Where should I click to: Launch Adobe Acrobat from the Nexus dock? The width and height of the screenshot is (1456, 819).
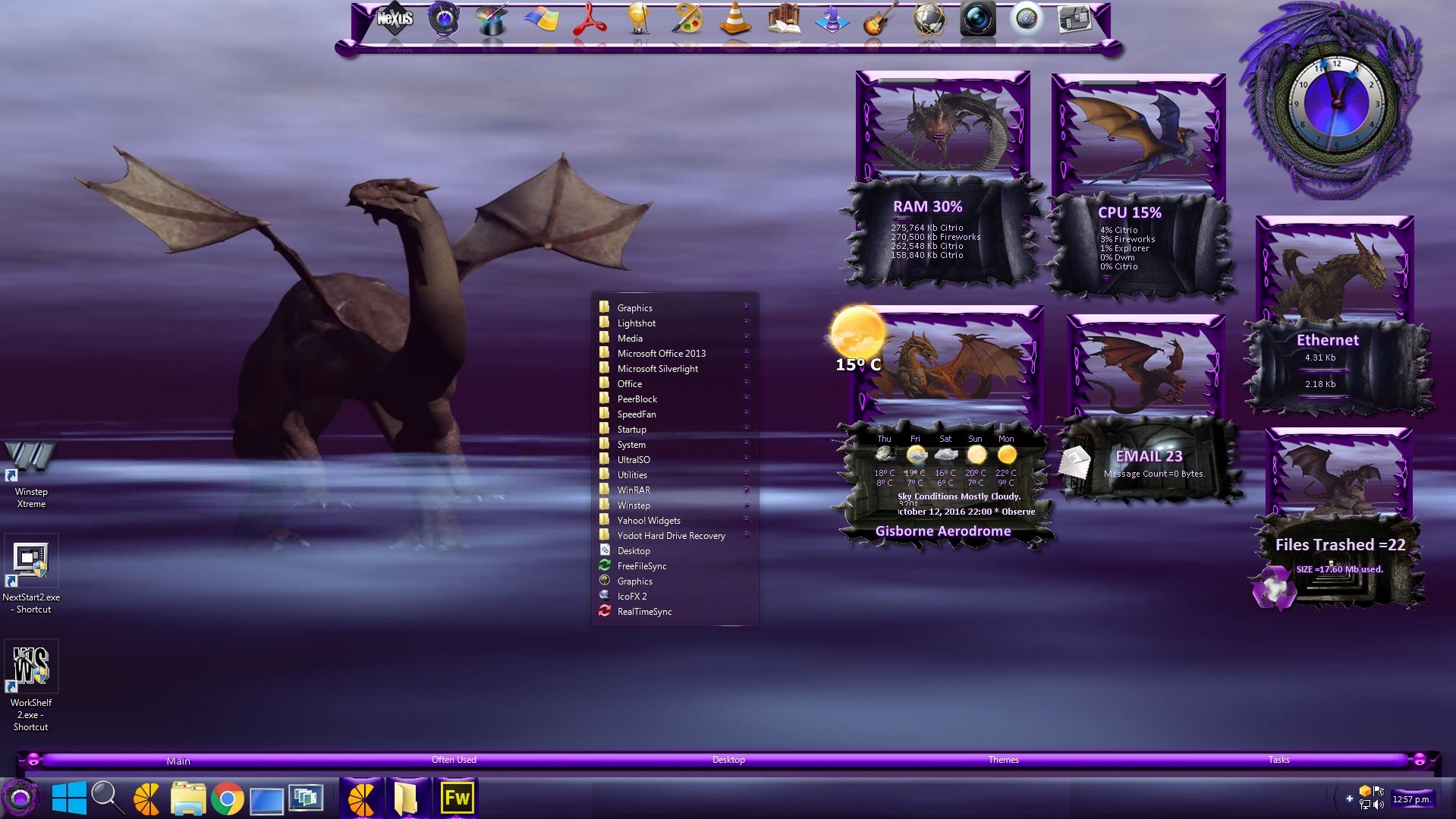[x=590, y=19]
